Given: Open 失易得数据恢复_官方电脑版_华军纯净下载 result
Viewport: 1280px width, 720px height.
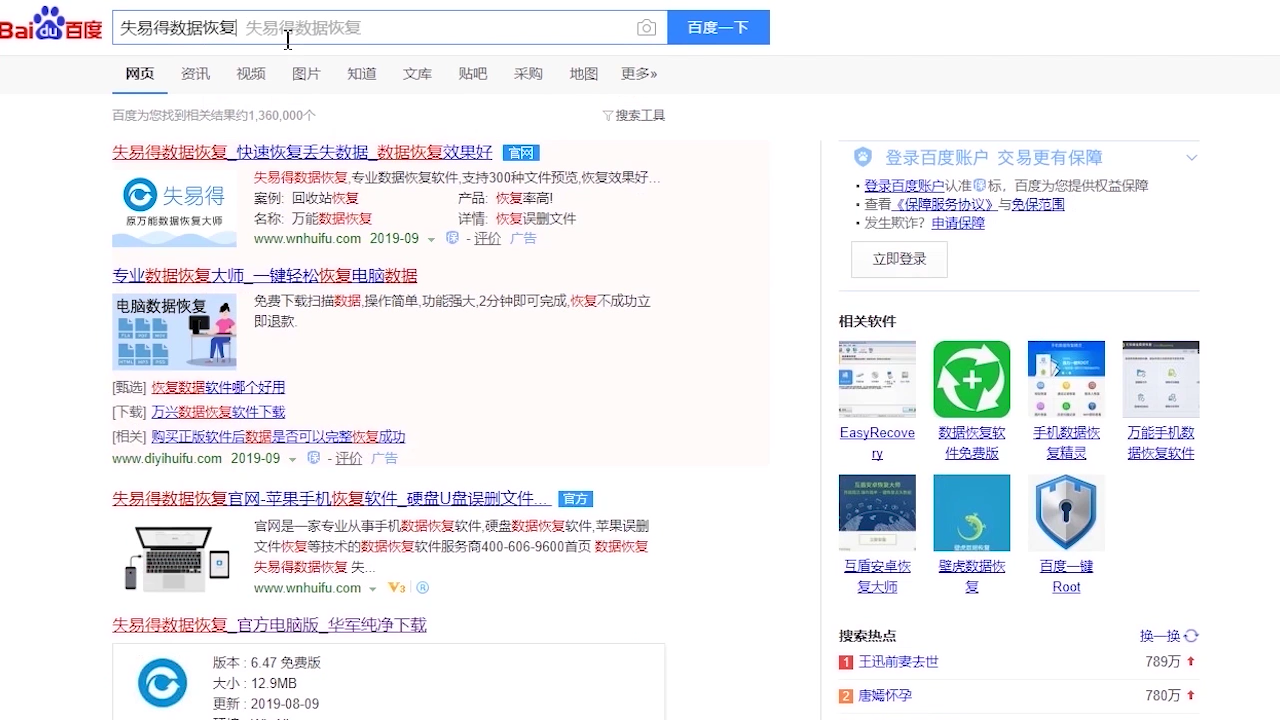Looking at the screenshot, I should point(269,625).
